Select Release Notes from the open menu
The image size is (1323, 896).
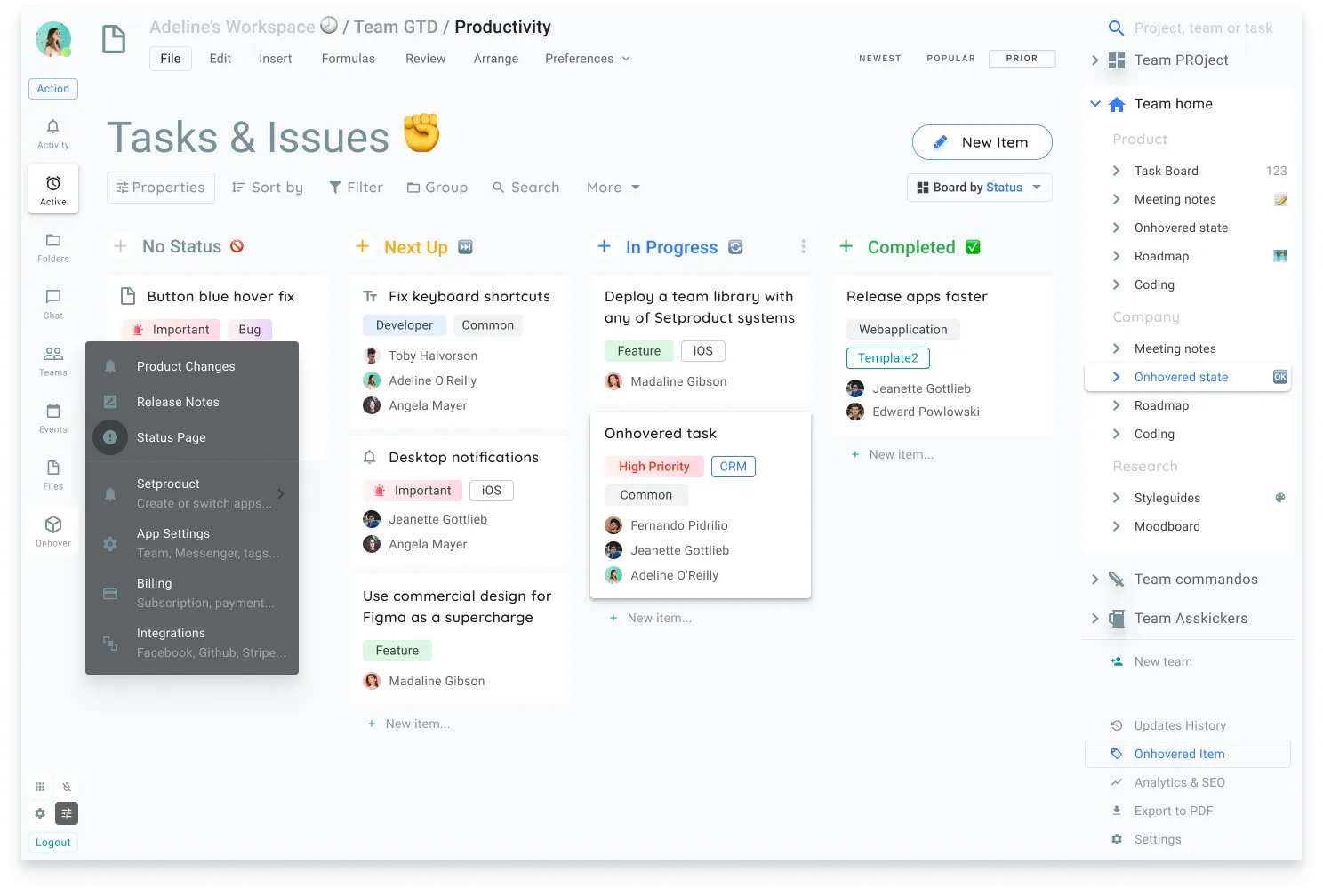(x=177, y=402)
